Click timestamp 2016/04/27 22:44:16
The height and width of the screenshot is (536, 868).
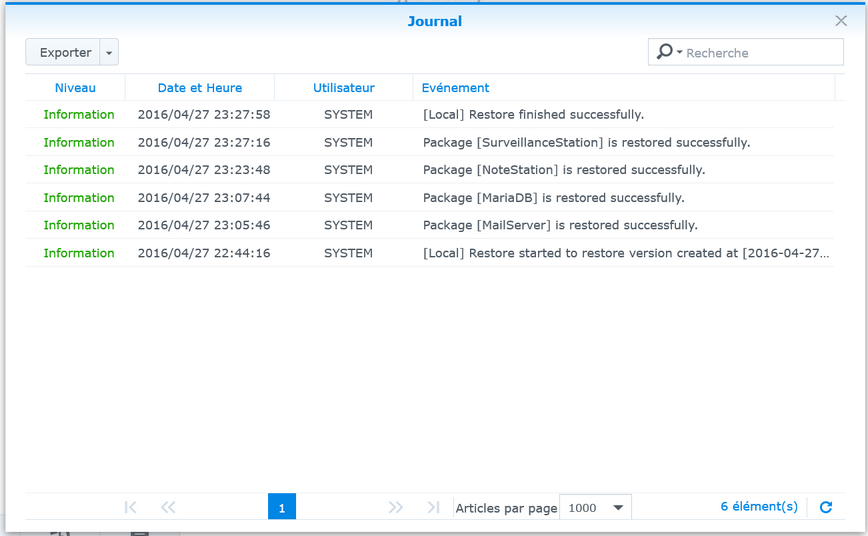pyautogui.click(x=204, y=253)
